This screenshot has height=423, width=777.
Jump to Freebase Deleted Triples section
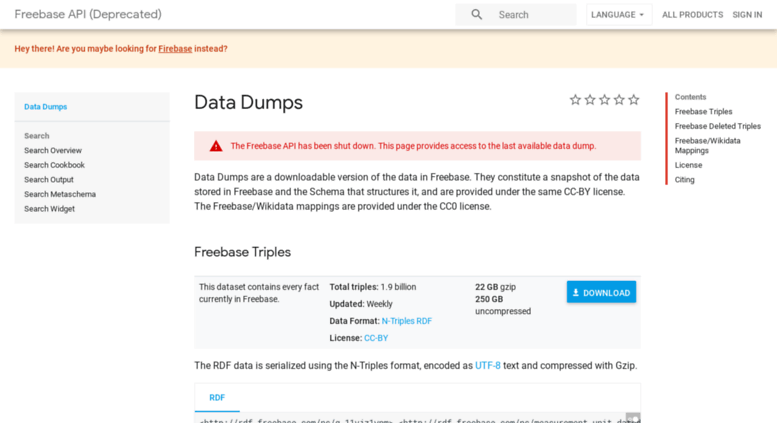pyautogui.click(x=717, y=126)
